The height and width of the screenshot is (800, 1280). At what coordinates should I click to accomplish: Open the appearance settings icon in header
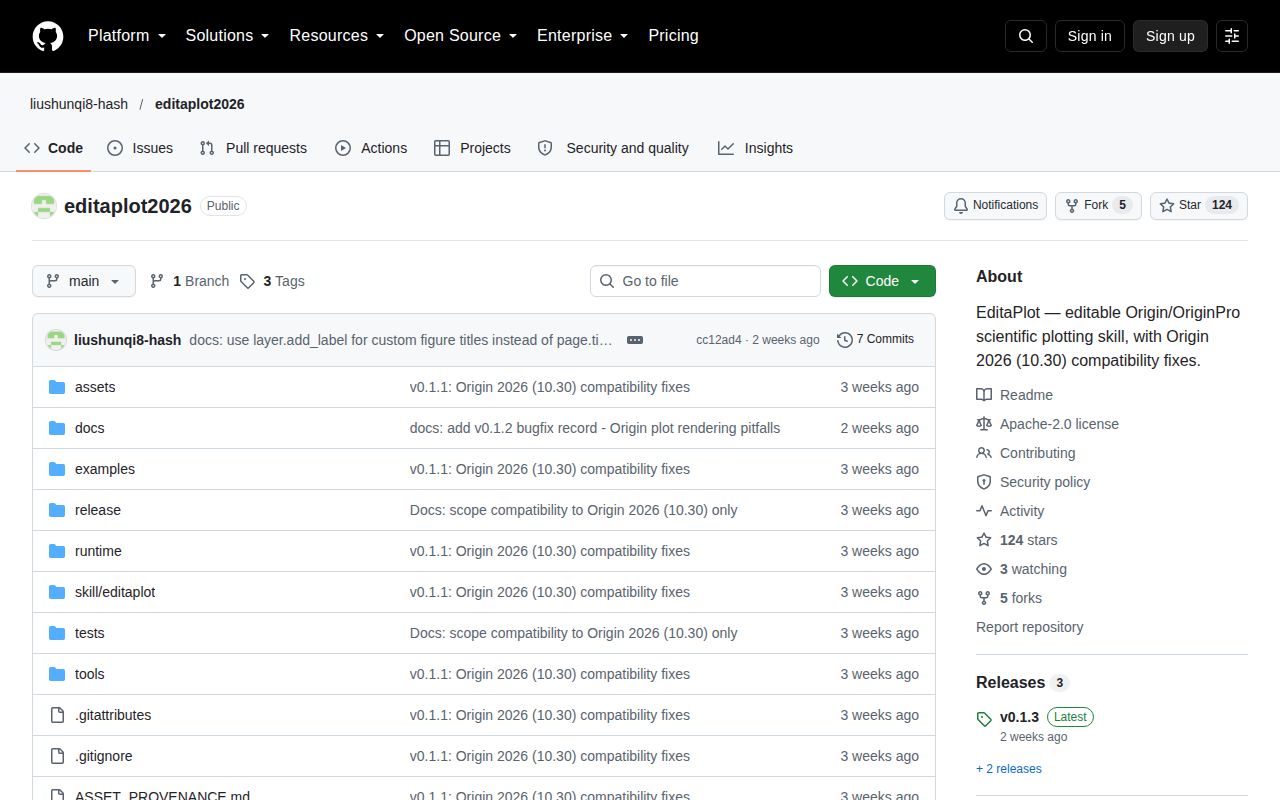pyautogui.click(x=1232, y=36)
